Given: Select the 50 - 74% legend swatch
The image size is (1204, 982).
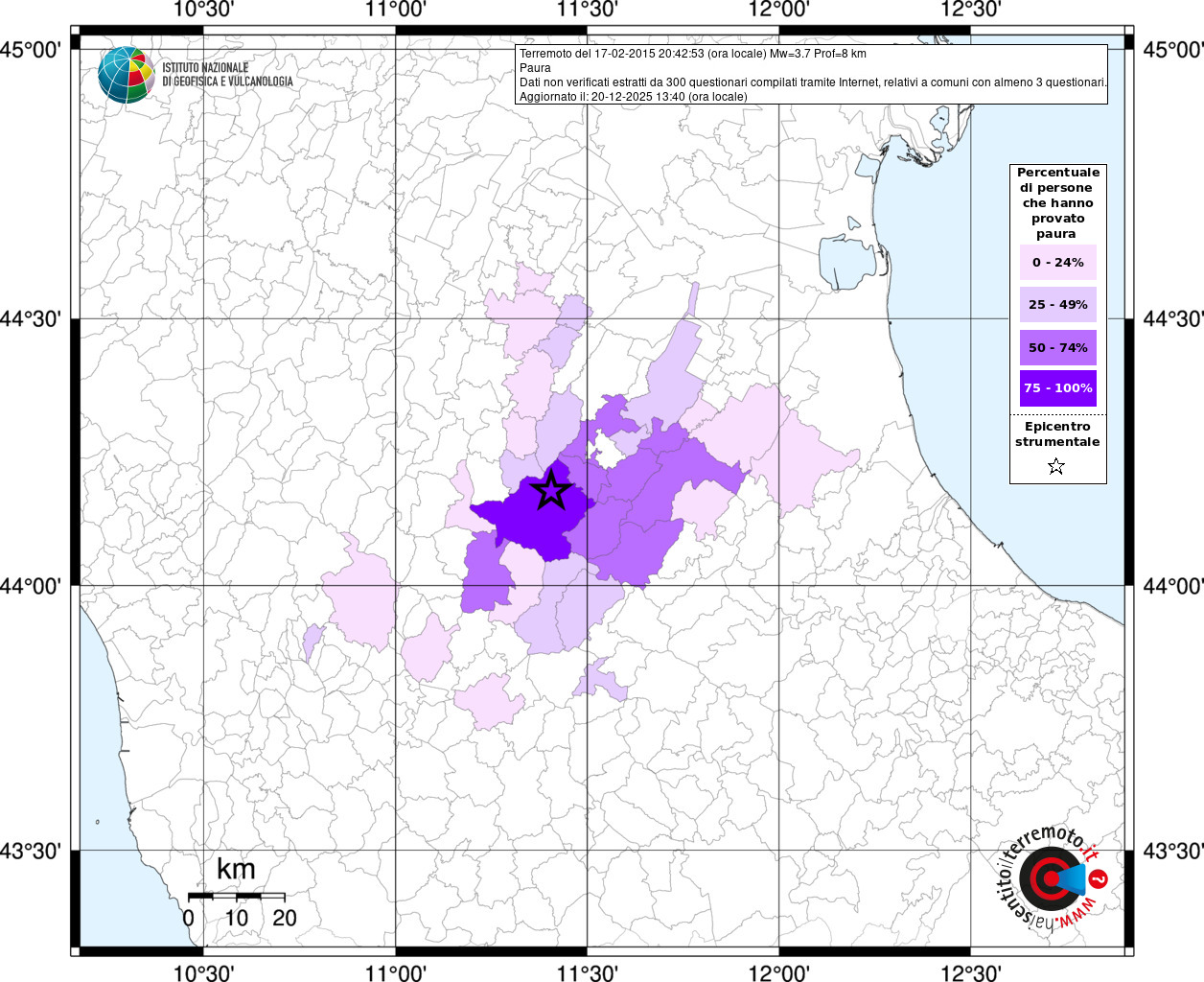Looking at the screenshot, I should tap(1057, 347).
